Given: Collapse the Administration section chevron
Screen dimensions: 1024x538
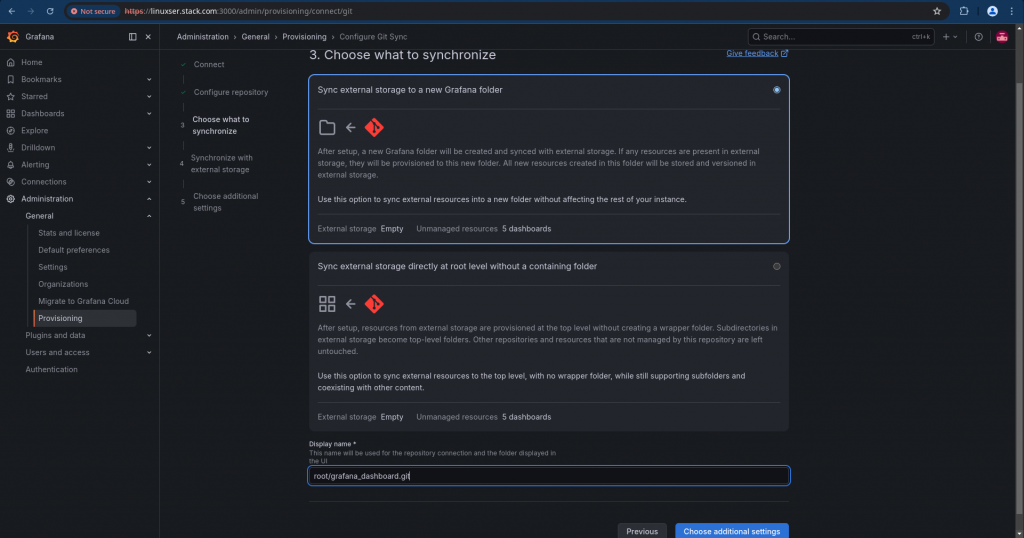Looking at the screenshot, I should [149, 198].
